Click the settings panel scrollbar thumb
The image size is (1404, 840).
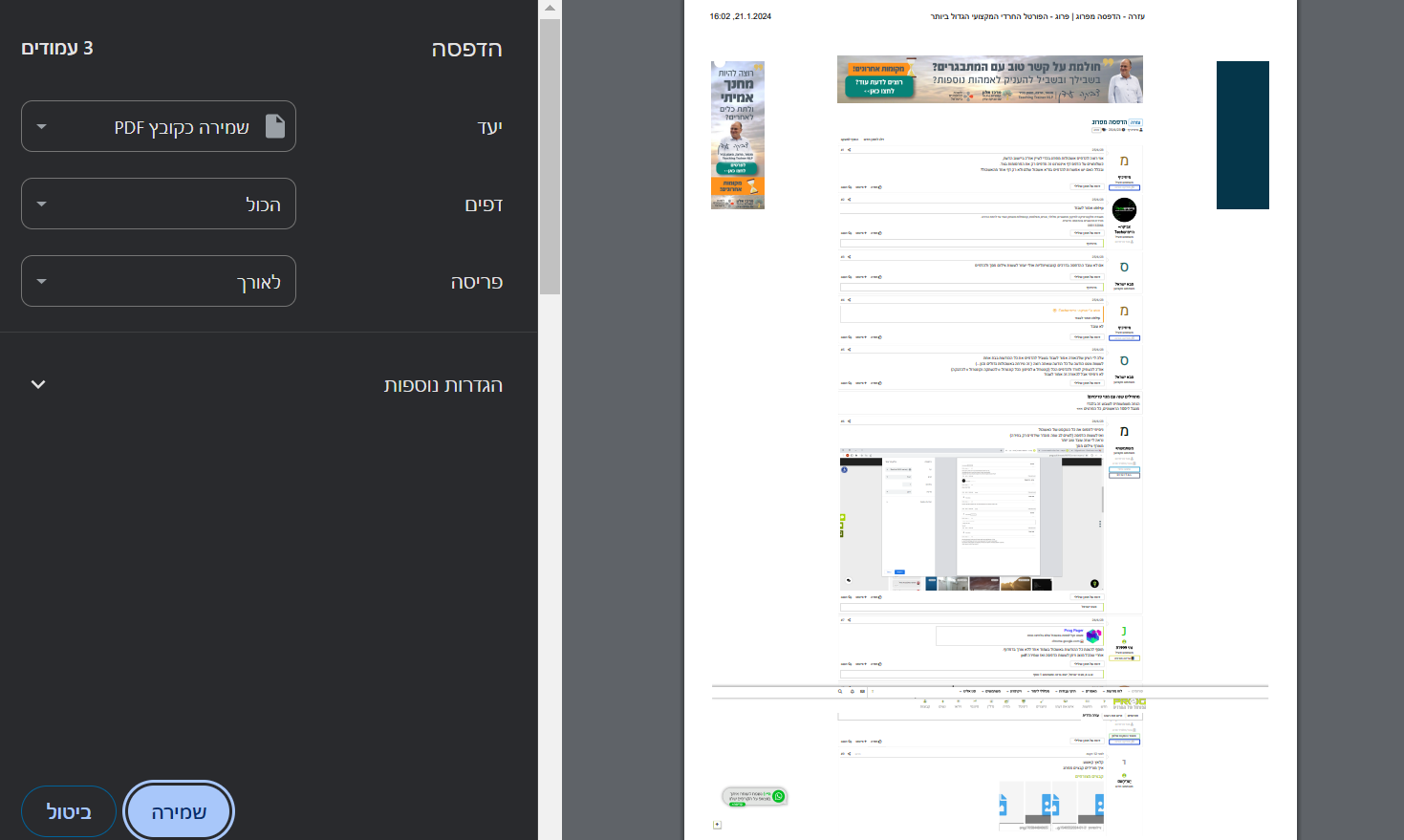pyautogui.click(x=550, y=156)
